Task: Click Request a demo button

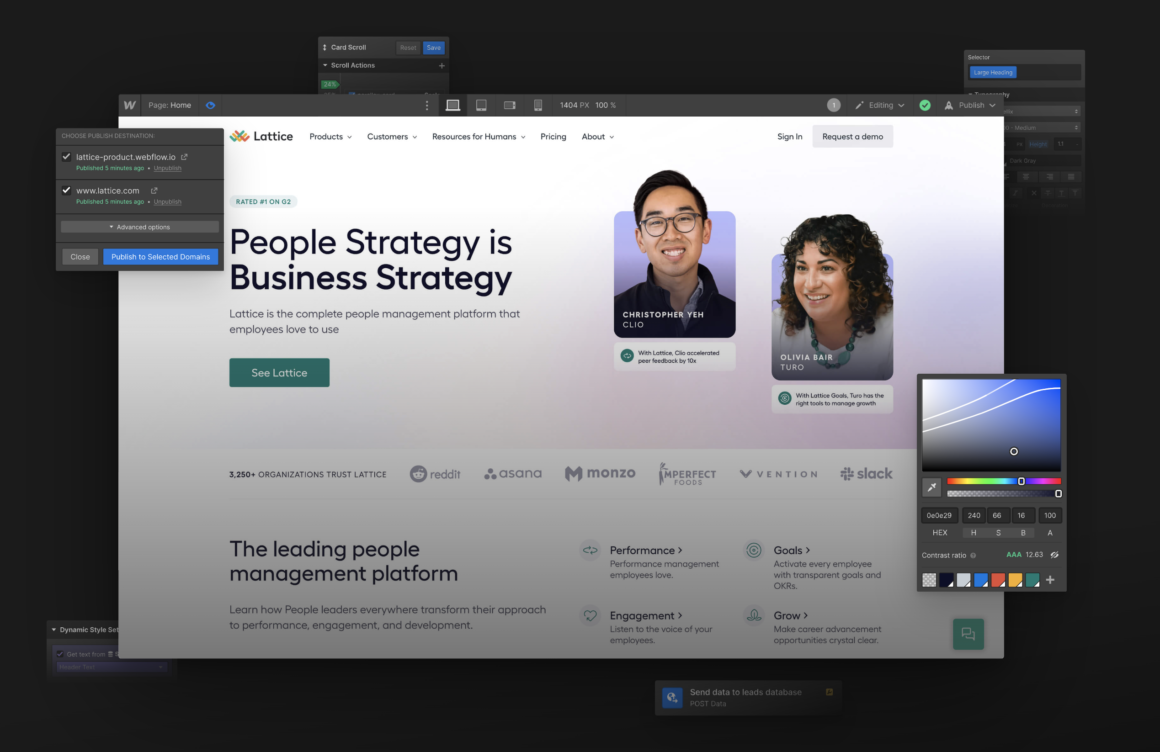Action: coord(852,136)
